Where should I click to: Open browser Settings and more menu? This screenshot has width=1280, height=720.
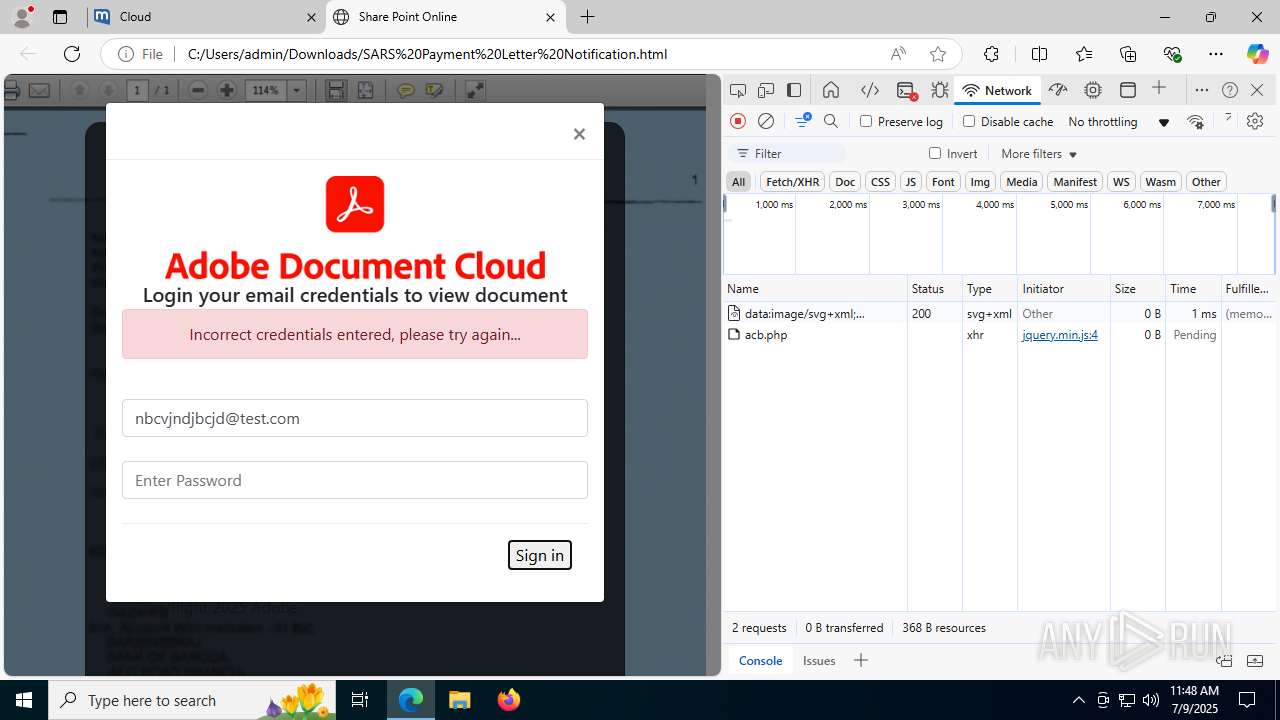tap(1215, 54)
